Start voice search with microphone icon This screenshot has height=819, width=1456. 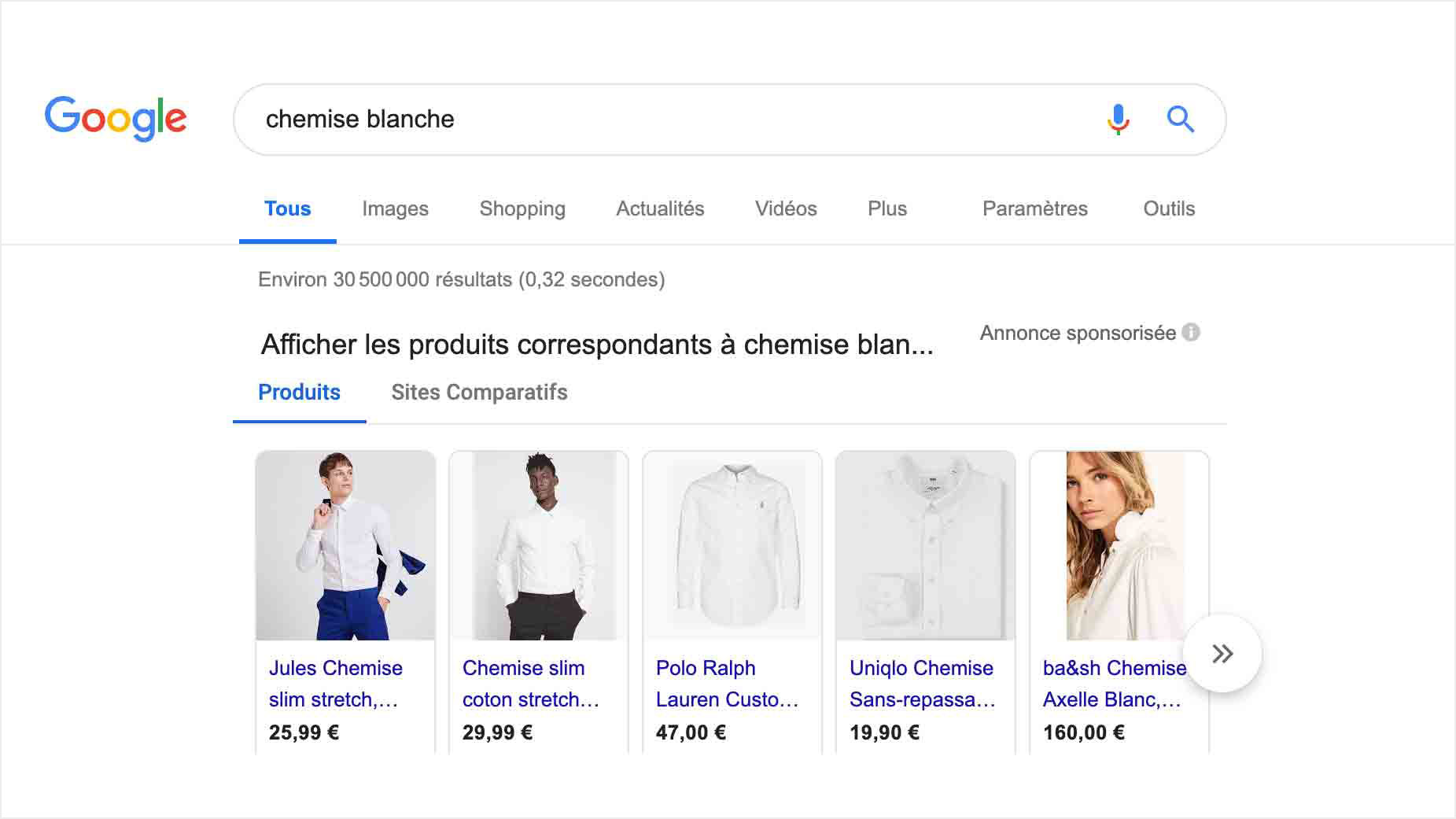(1118, 120)
